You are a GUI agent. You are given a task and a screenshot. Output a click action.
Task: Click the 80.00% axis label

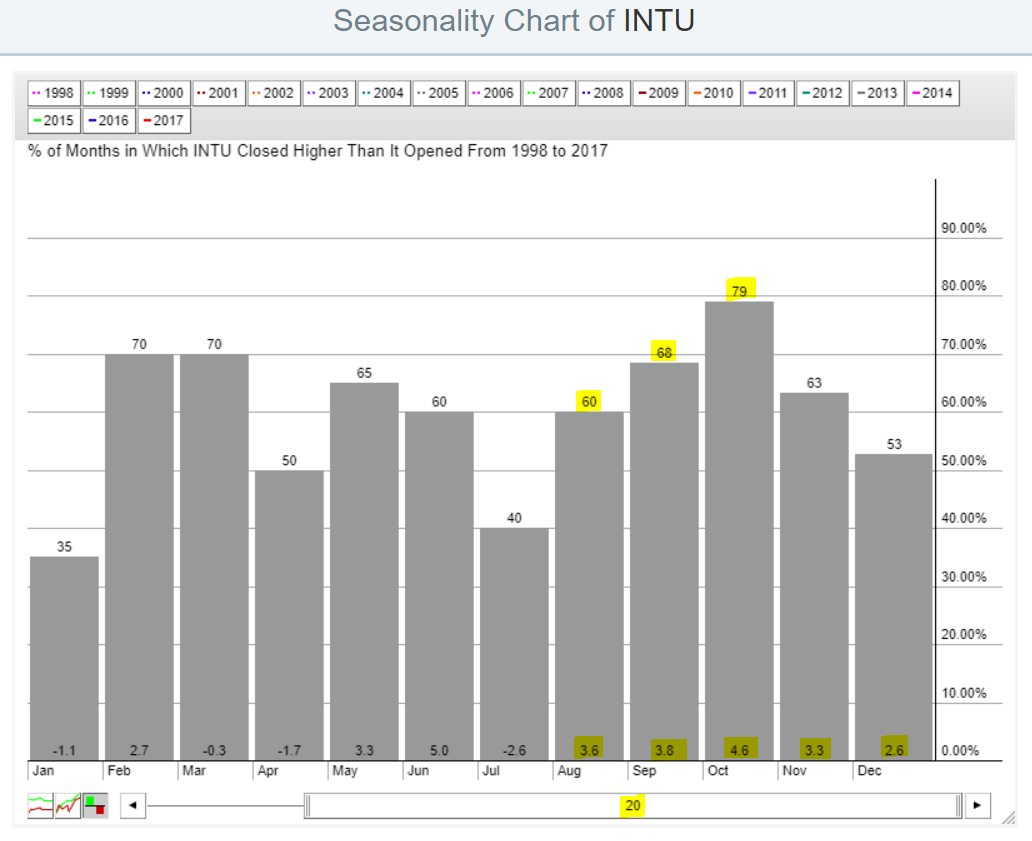pyautogui.click(x=964, y=286)
